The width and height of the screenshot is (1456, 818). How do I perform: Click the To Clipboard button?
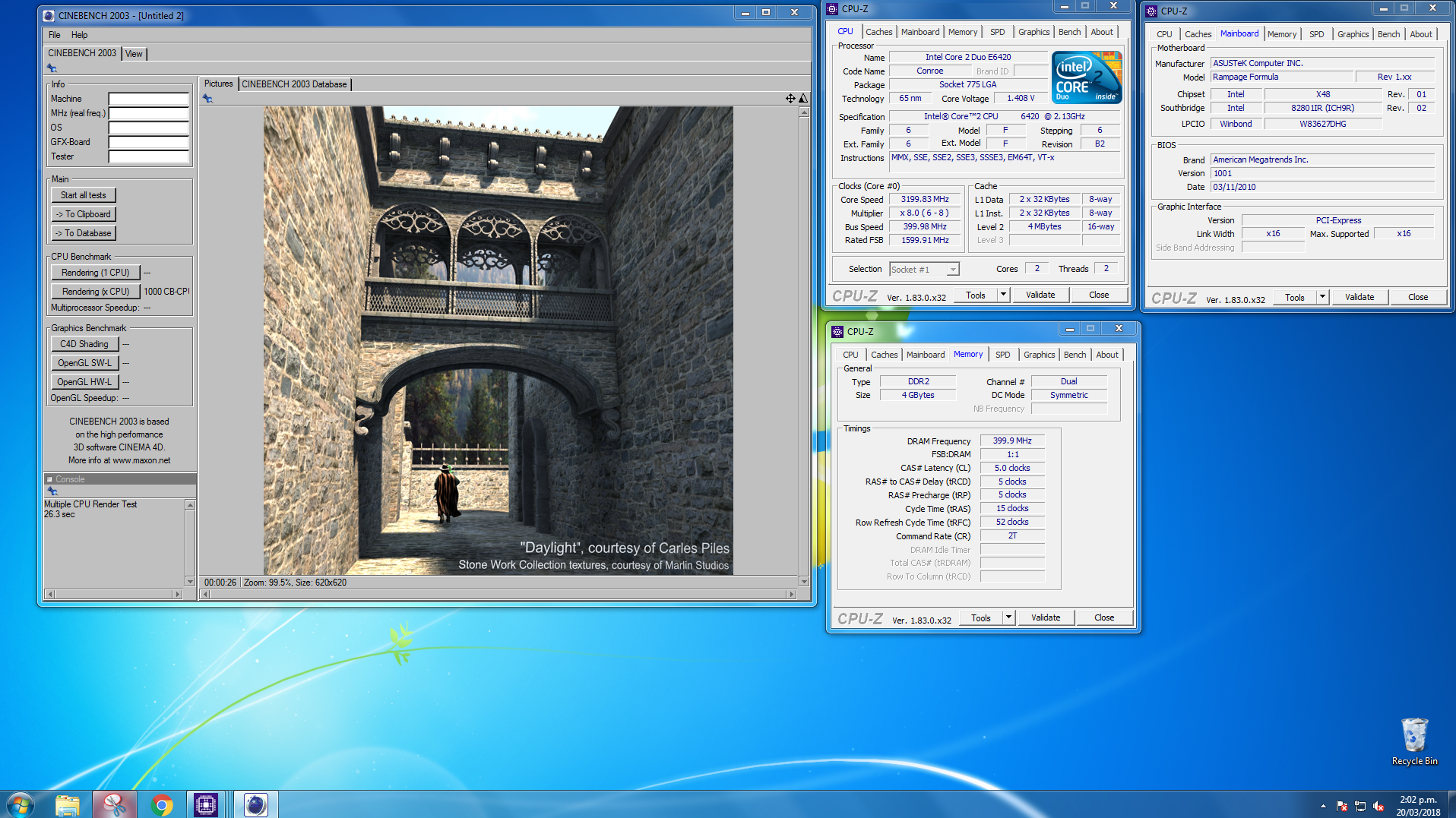click(x=84, y=214)
